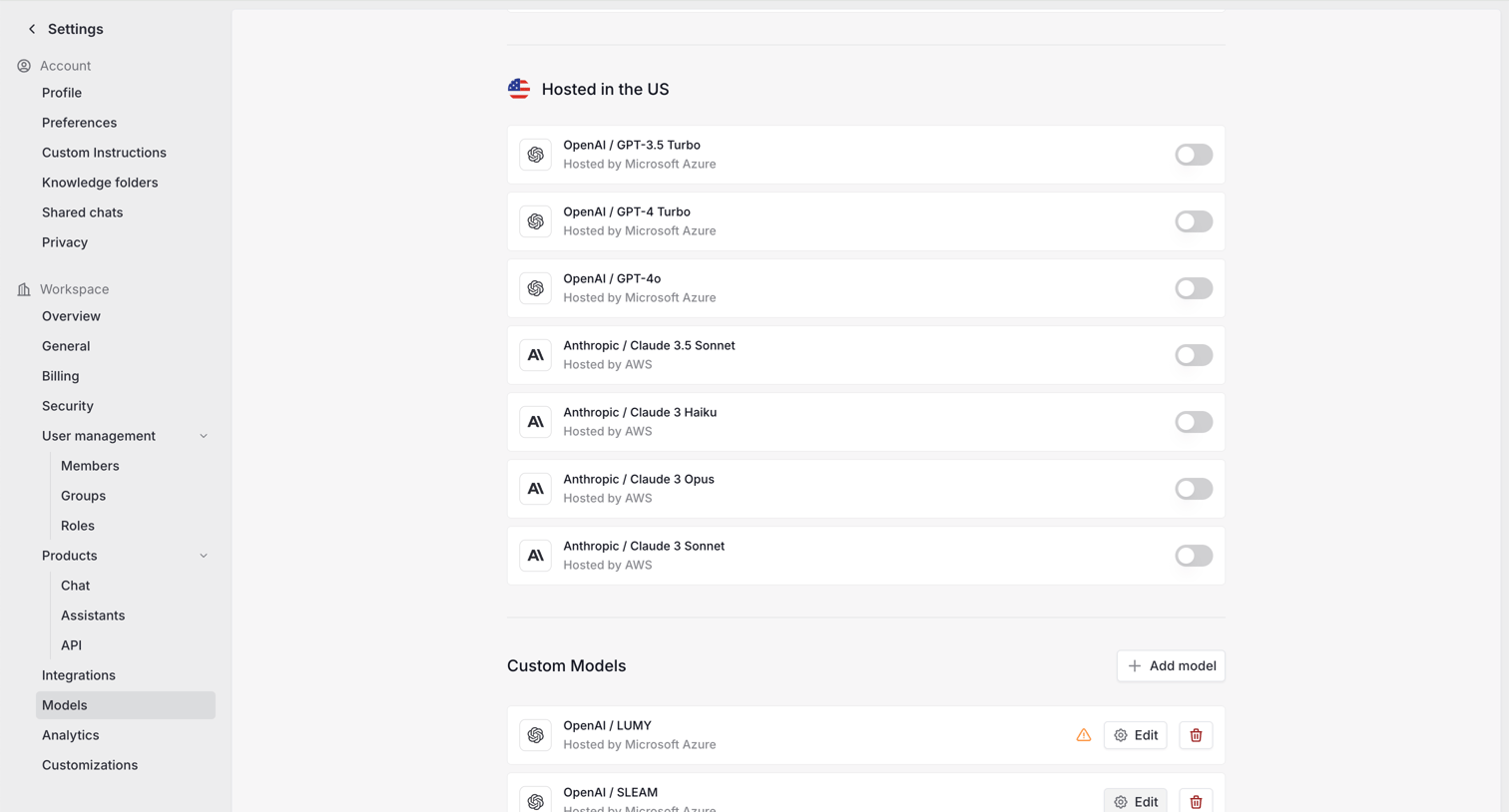The image size is (1509, 812).
Task: Click the OpenAI logo for GPT-4 Turbo
Action: coord(536,221)
